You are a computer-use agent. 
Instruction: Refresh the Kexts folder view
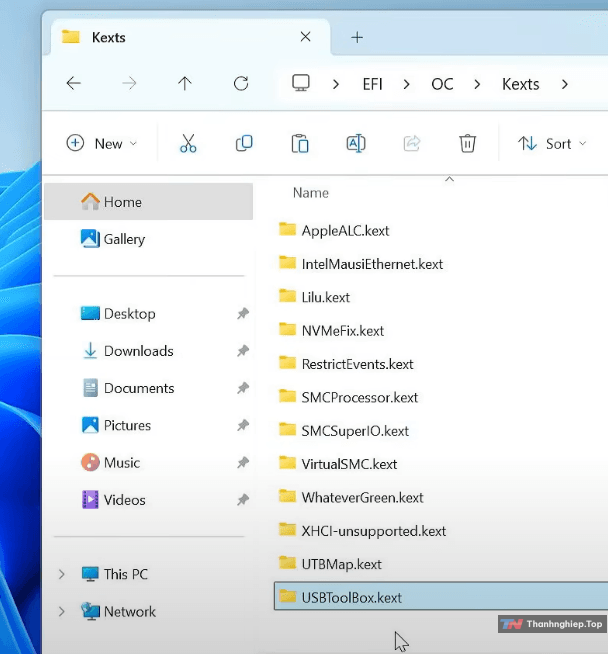241,83
